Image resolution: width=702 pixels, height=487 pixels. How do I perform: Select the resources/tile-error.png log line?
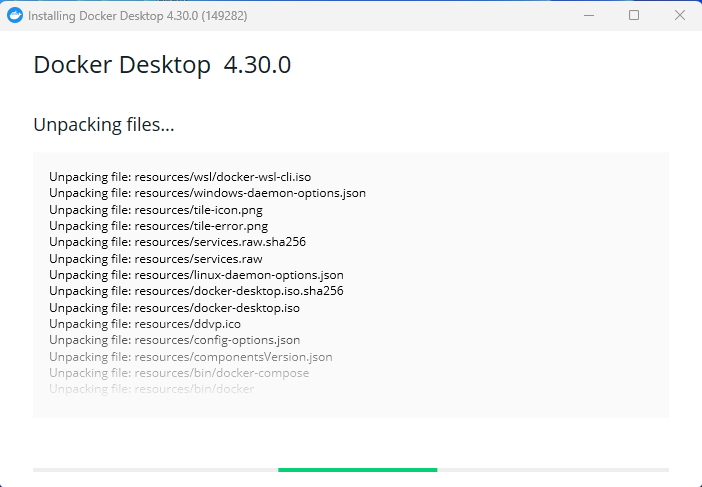(158, 226)
